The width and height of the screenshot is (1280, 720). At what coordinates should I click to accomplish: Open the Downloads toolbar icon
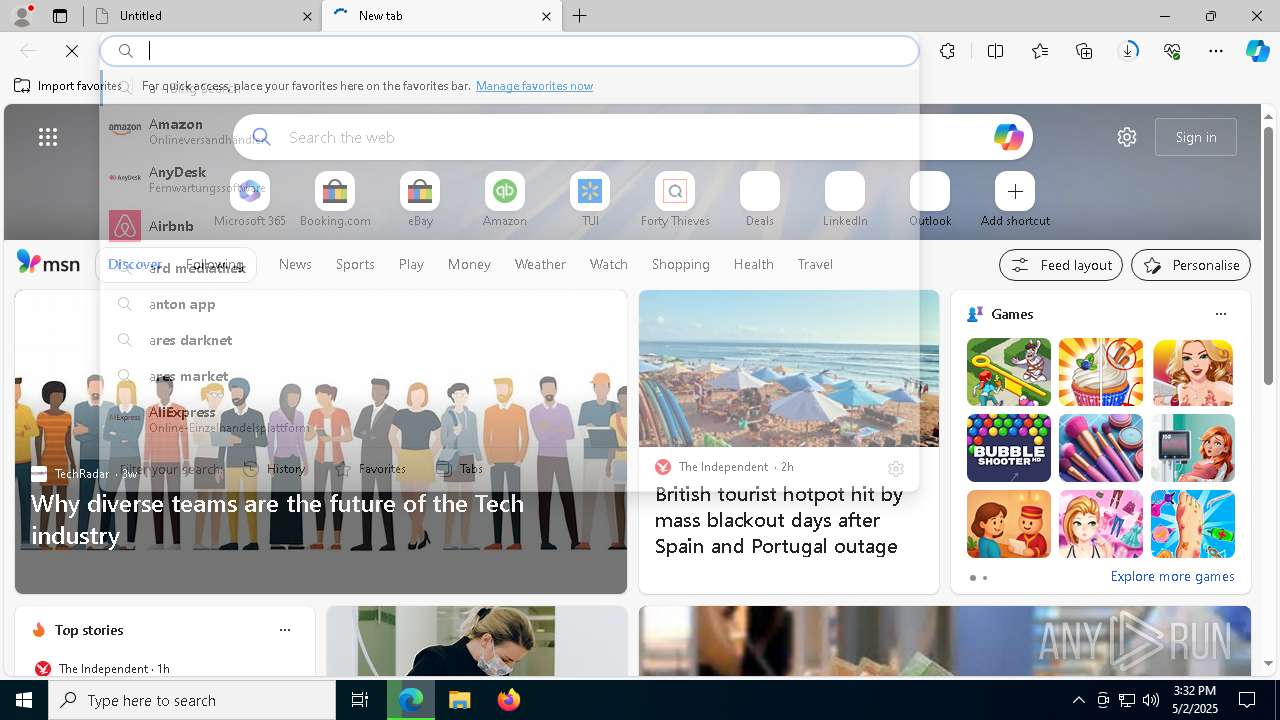(1128, 51)
